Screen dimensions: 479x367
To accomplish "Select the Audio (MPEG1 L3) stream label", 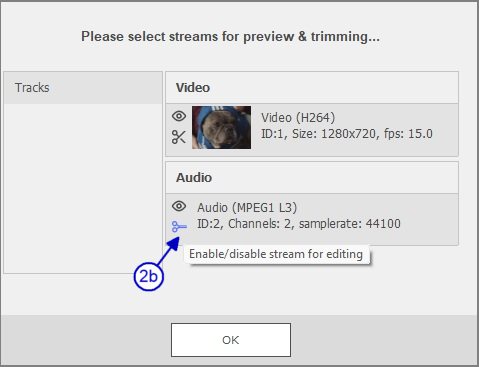I will (247, 208).
